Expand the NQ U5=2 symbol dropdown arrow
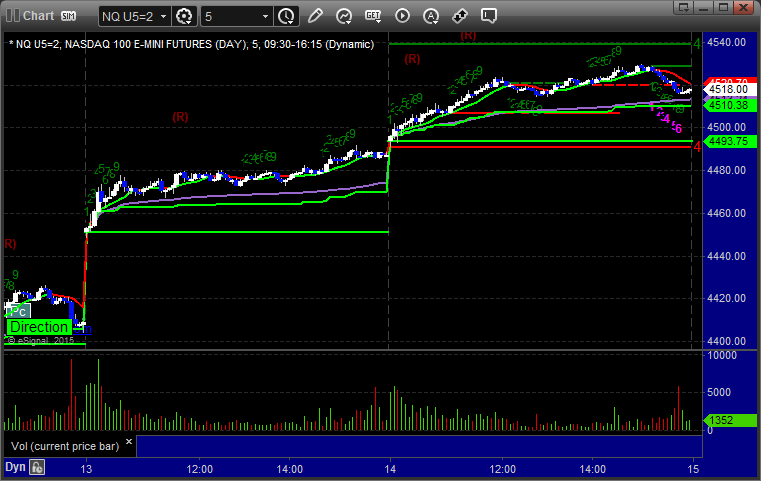 164,17
